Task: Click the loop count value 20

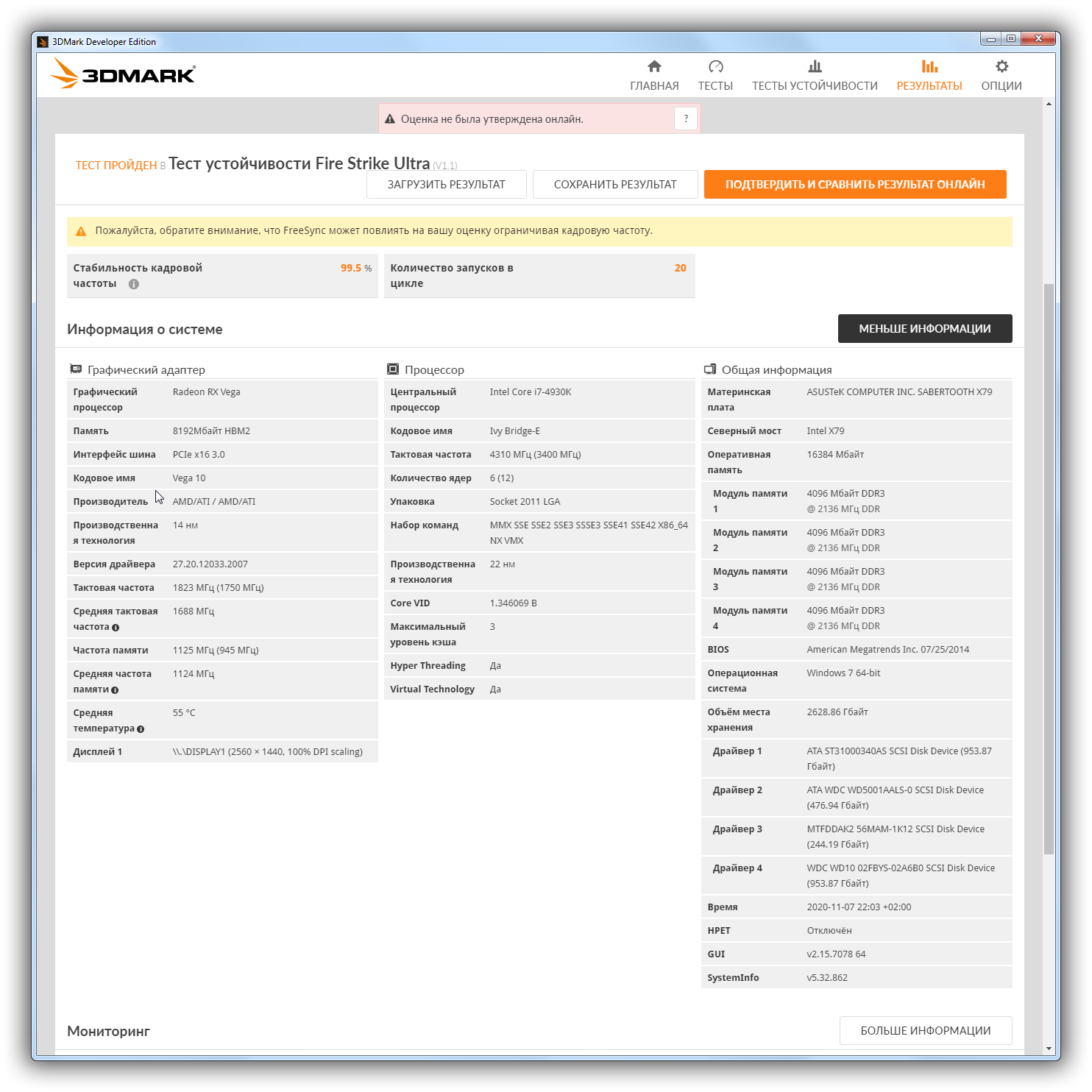Action: point(681,269)
